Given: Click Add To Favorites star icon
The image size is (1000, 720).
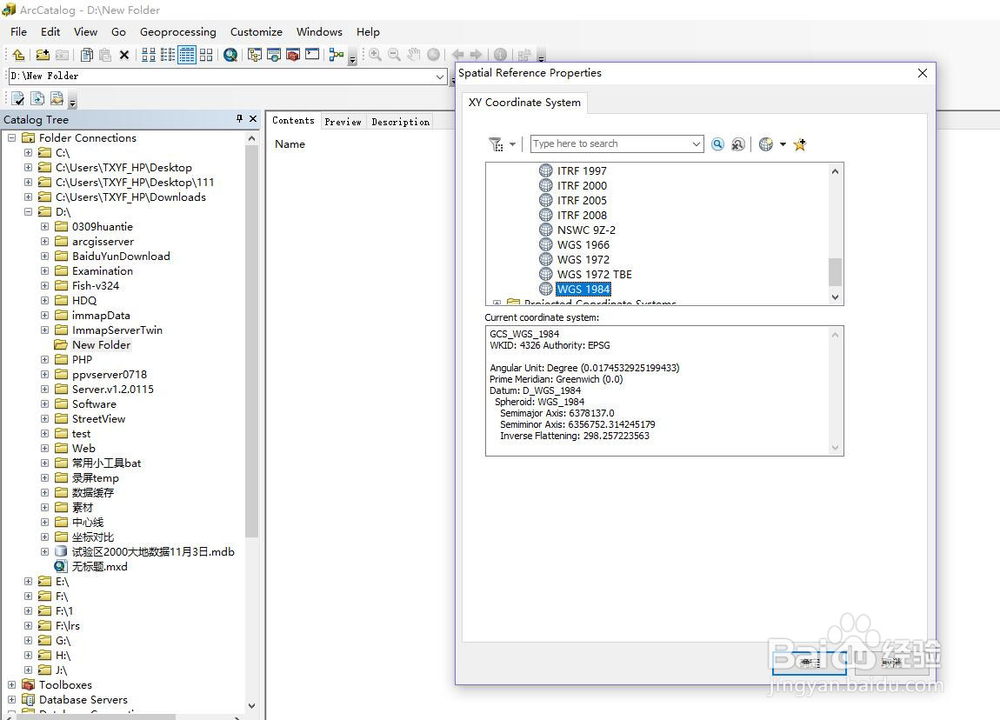Looking at the screenshot, I should [800, 144].
